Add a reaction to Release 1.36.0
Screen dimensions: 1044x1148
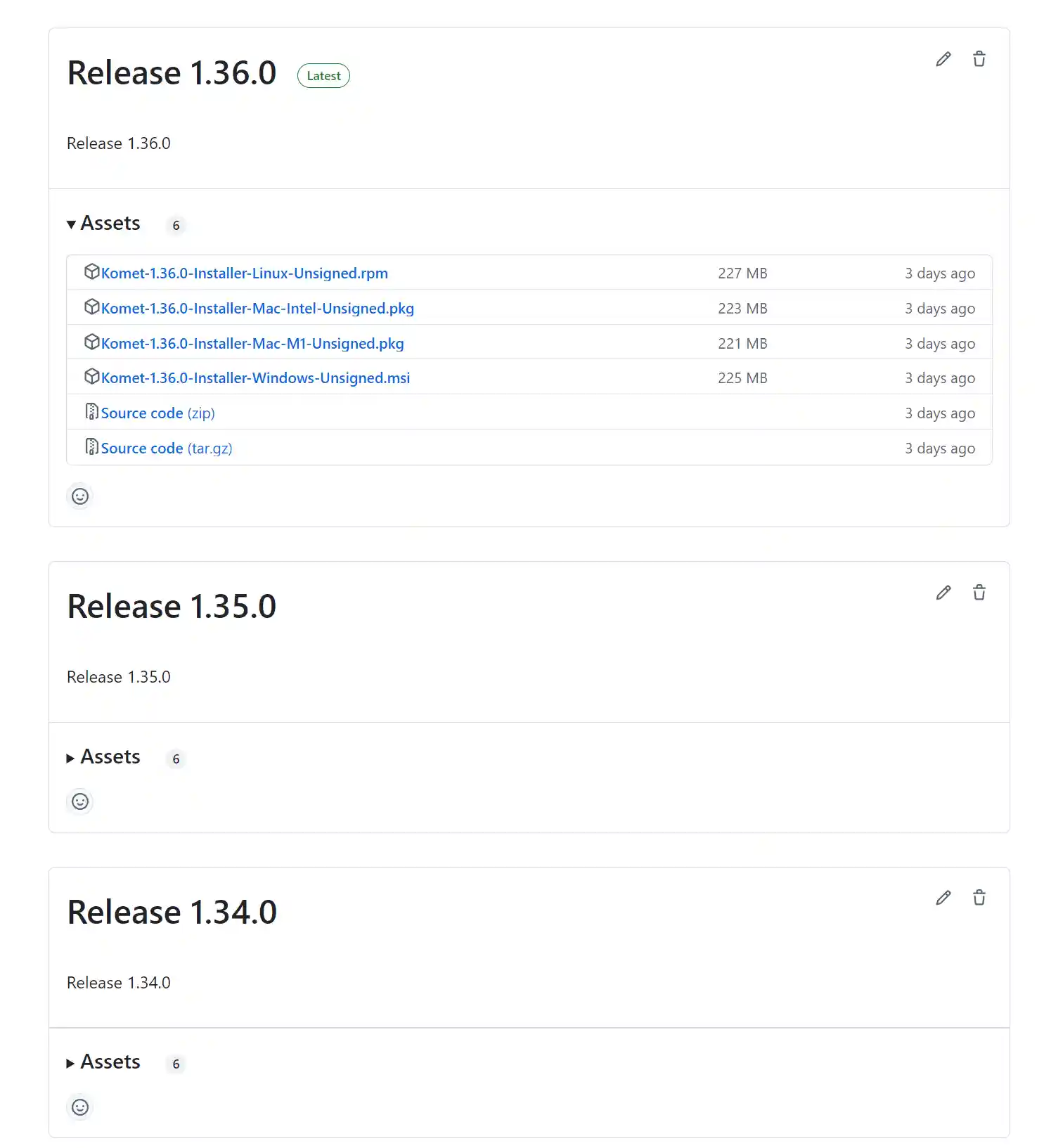80,496
